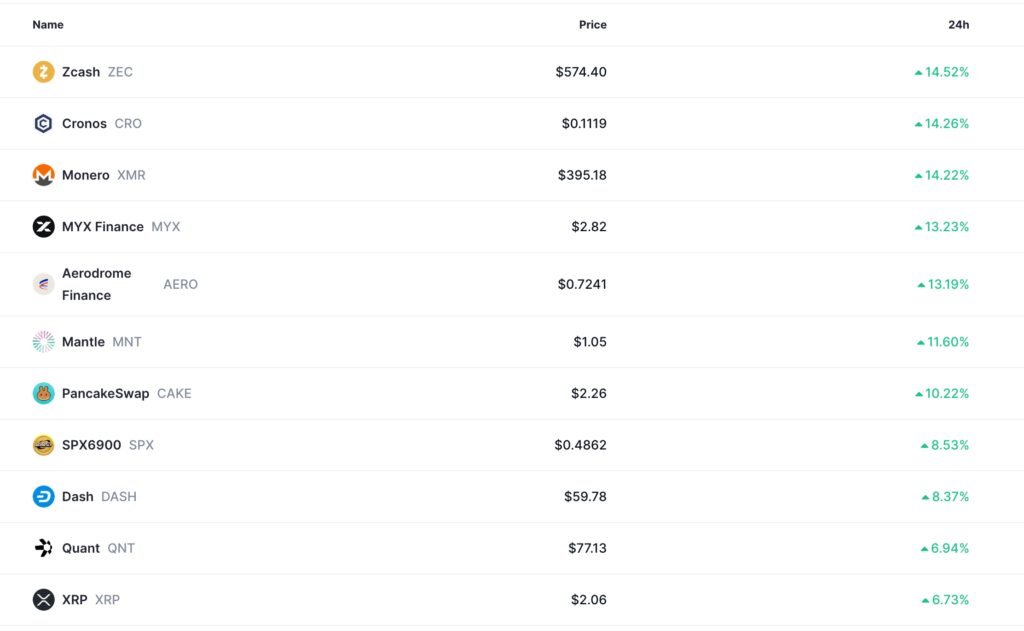Click the Cronos 14.26% change value
Screen dimensions: 1024x631
(x=946, y=124)
